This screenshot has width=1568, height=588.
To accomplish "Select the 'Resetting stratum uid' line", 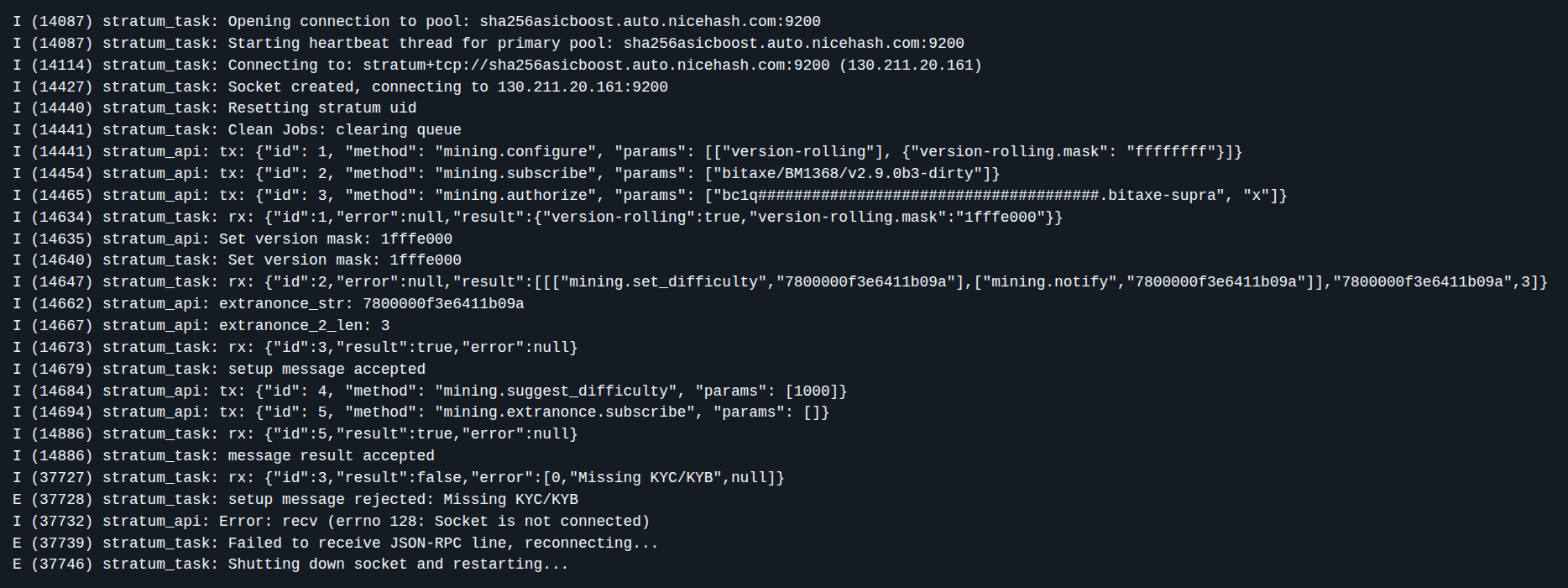I will [215, 108].
